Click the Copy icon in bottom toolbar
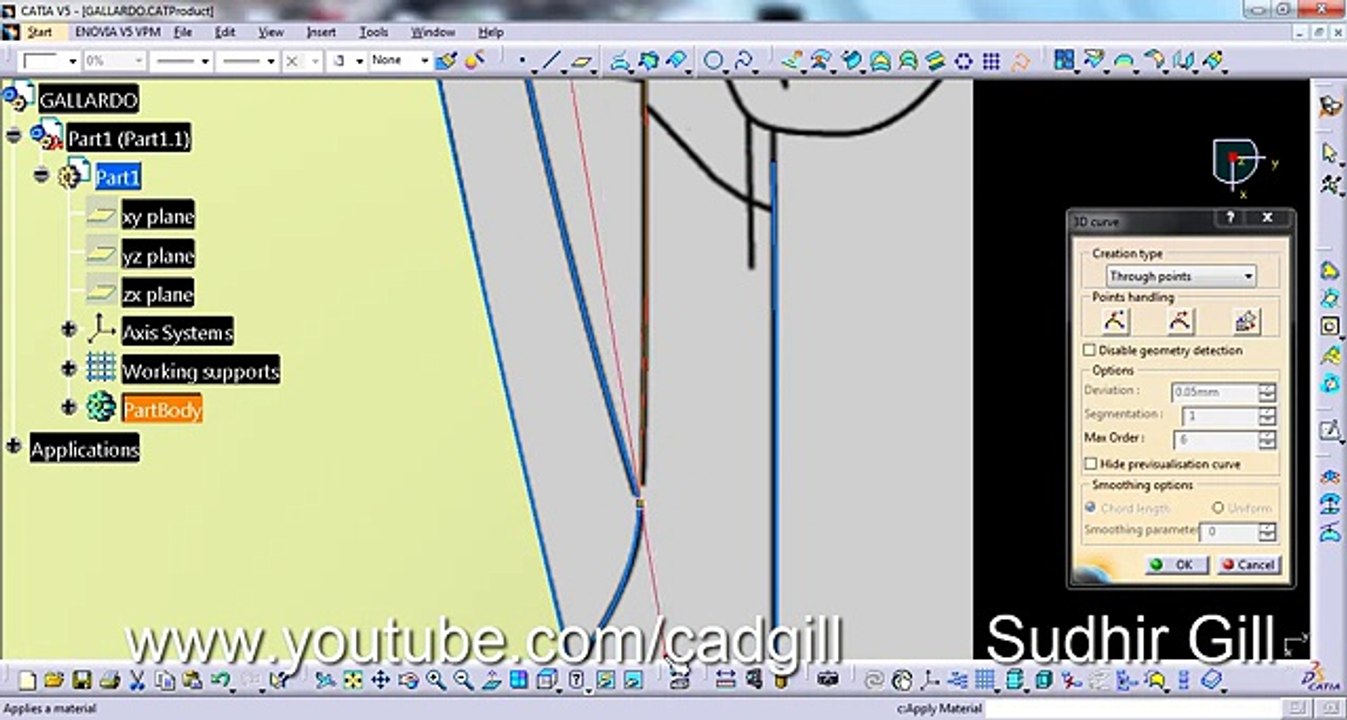Viewport: 1347px width, 720px height. tap(165, 681)
